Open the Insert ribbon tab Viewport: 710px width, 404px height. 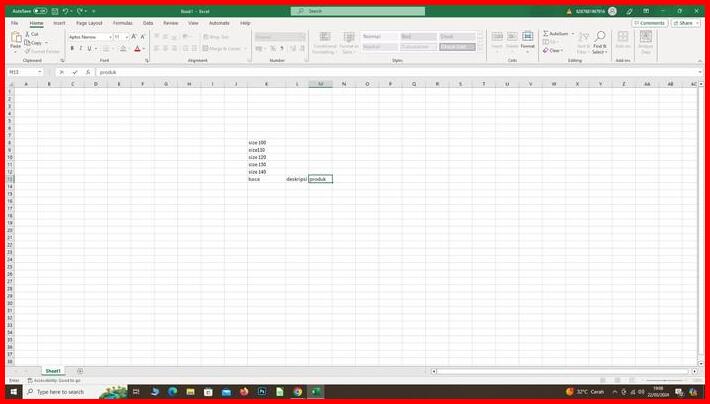coord(59,22)
